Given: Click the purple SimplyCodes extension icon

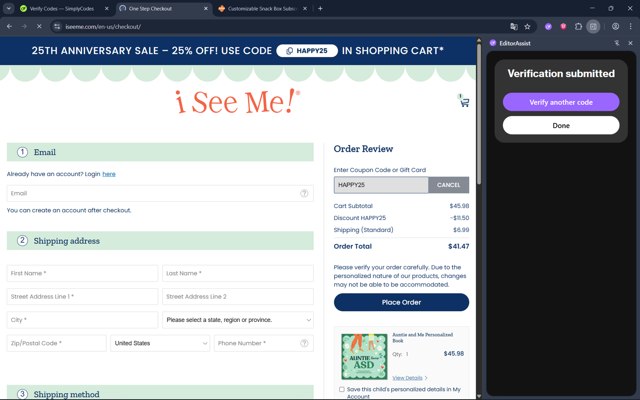Looking at the screenshot, I should pos(548,27).
